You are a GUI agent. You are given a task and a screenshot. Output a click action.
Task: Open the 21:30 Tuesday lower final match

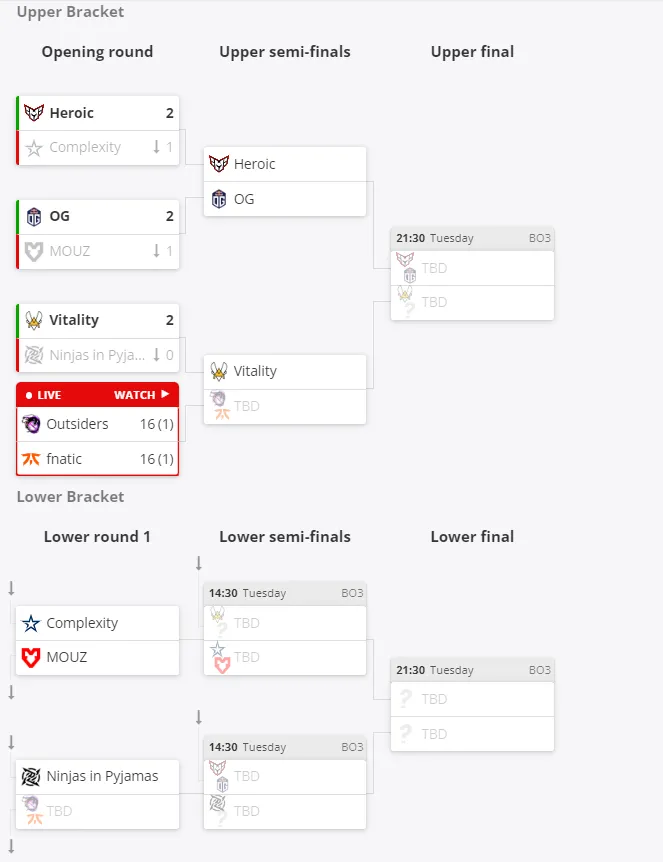click(472, 670)
